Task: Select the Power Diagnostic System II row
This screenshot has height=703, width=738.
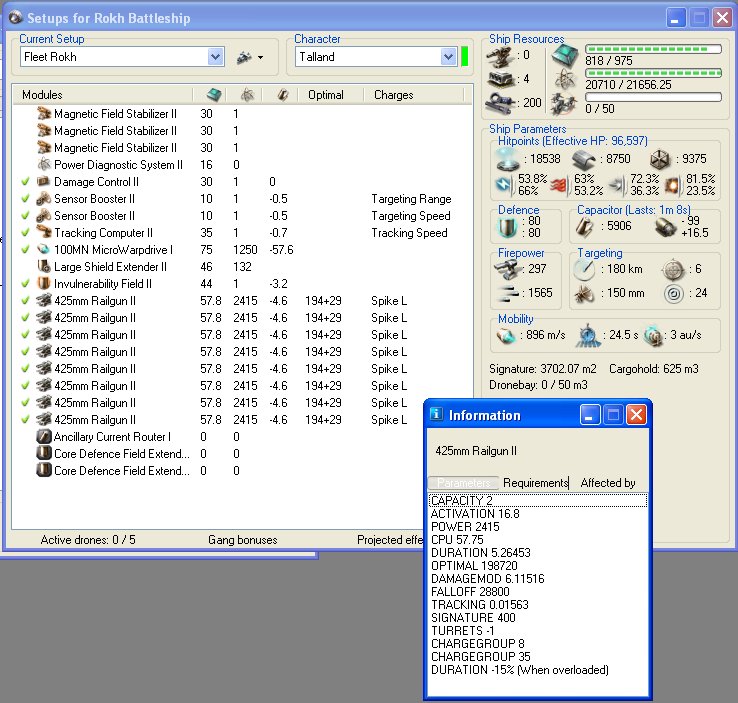Action: (242, 165)
